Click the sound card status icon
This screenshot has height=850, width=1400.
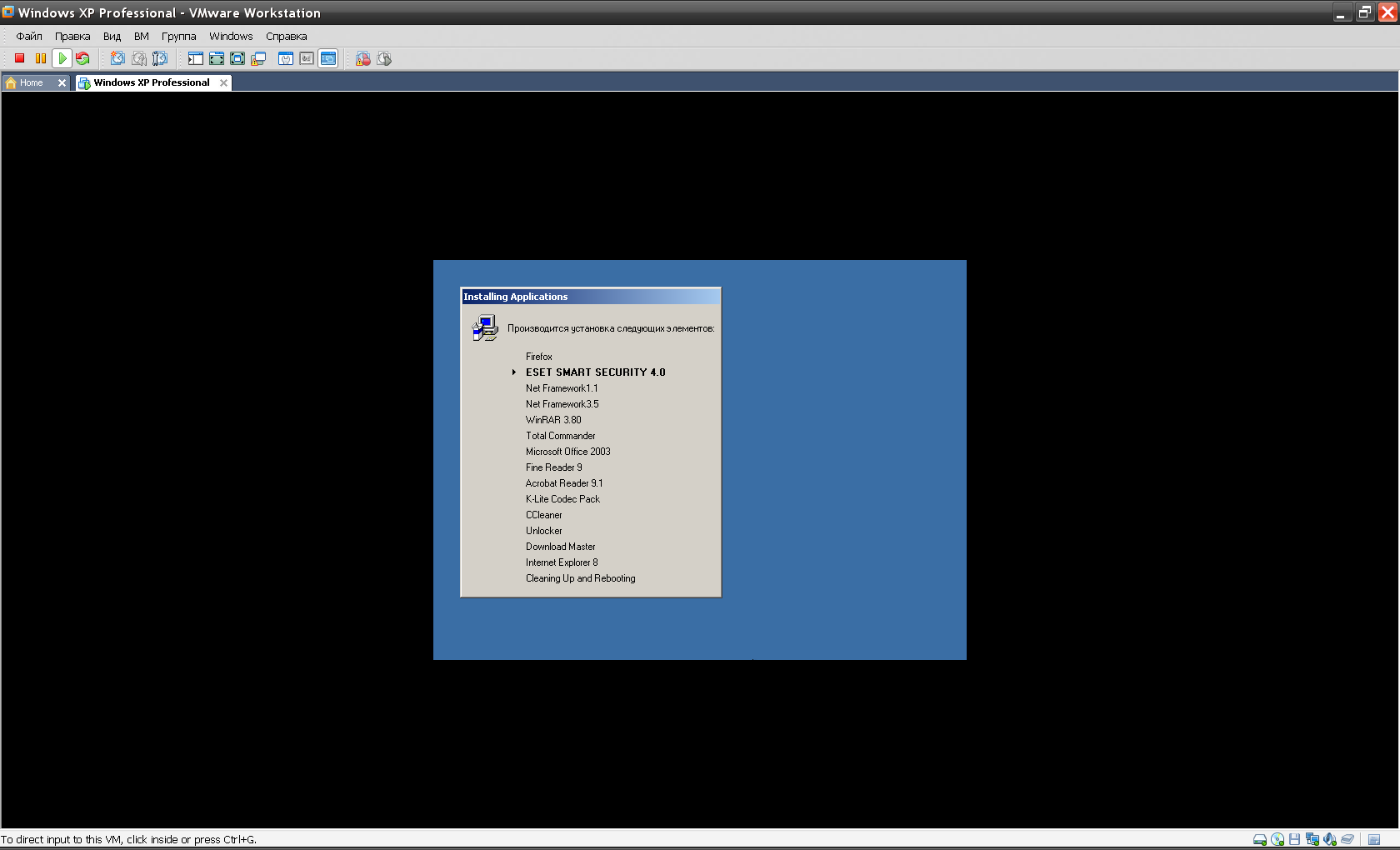tap(1330, 839)
